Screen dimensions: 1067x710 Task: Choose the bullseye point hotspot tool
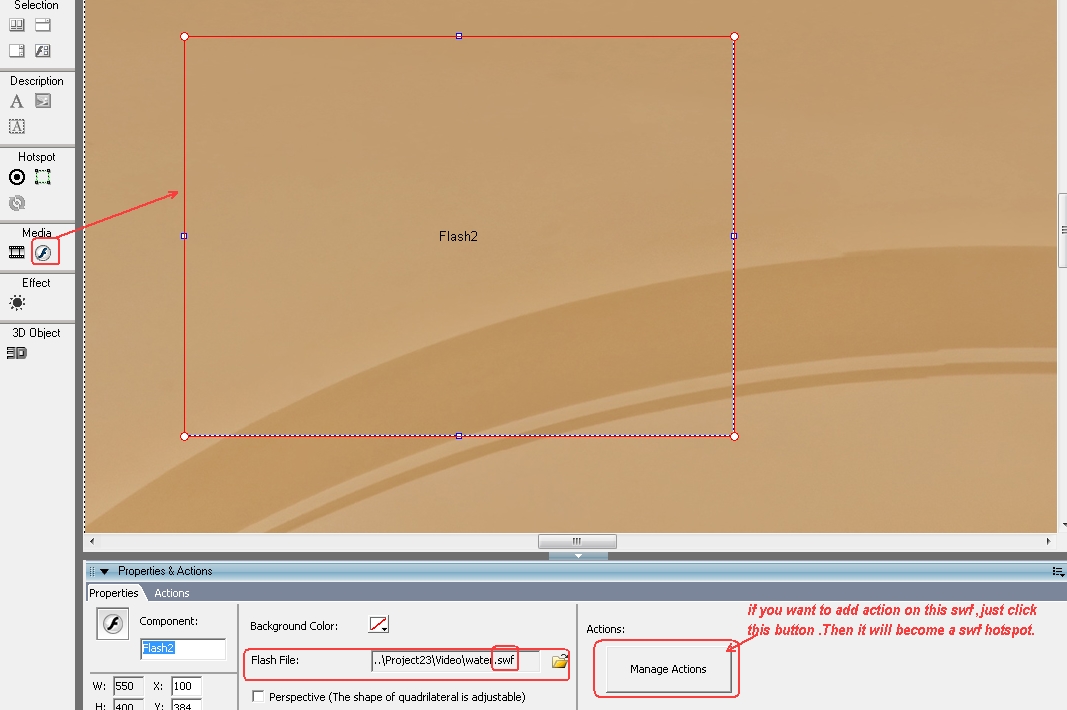(x=17, y=177)
